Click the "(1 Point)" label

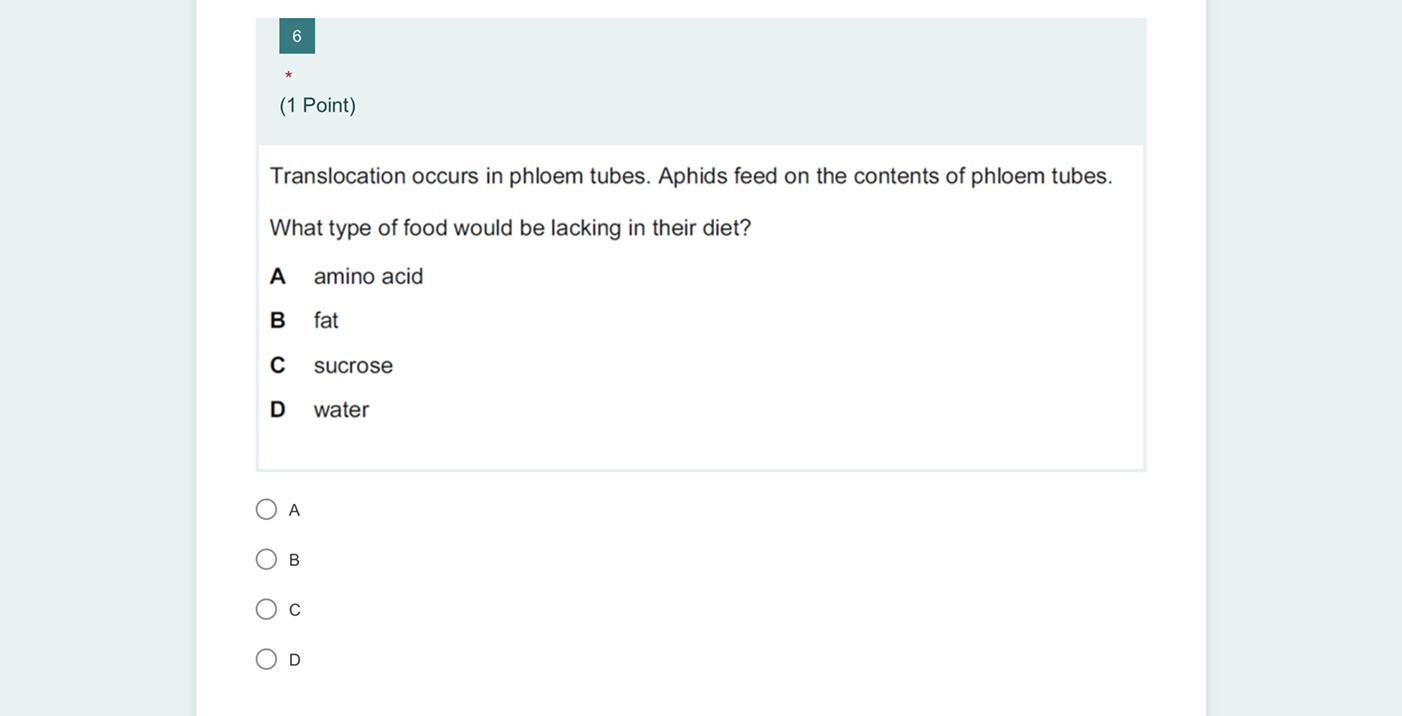pyautogui.click(x=317, y=105)
